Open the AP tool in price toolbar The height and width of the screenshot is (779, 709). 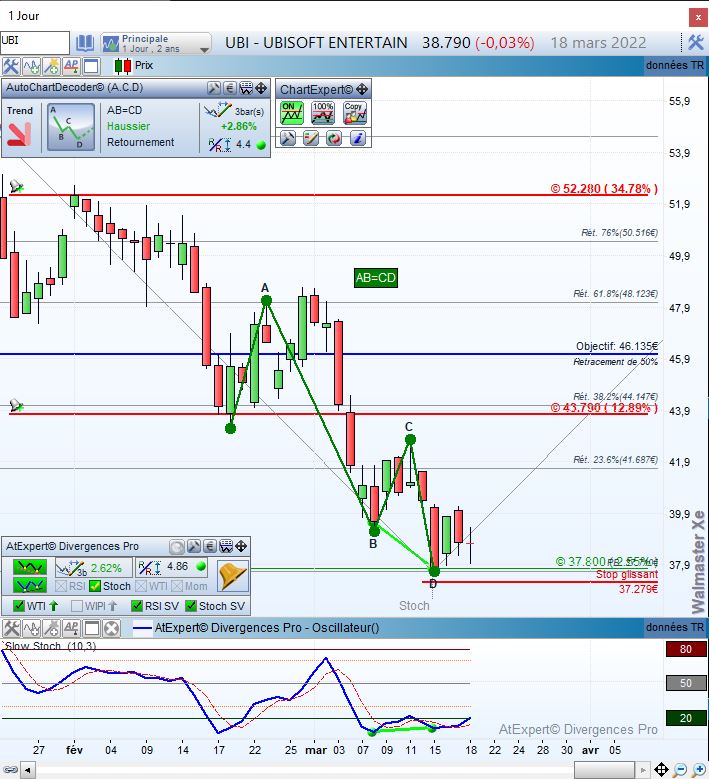(71, 66)
